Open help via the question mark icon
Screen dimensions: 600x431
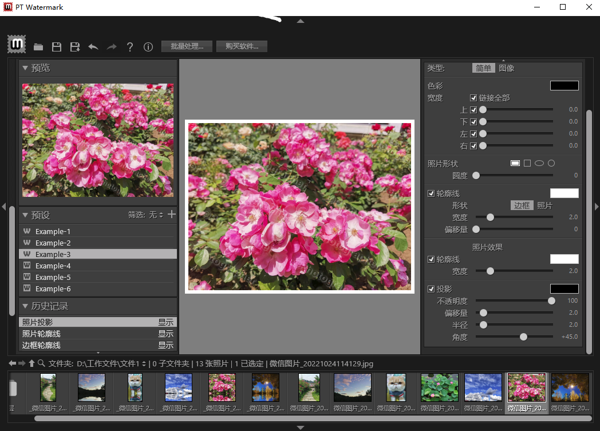pyautogui.click(x=130, y=47)
